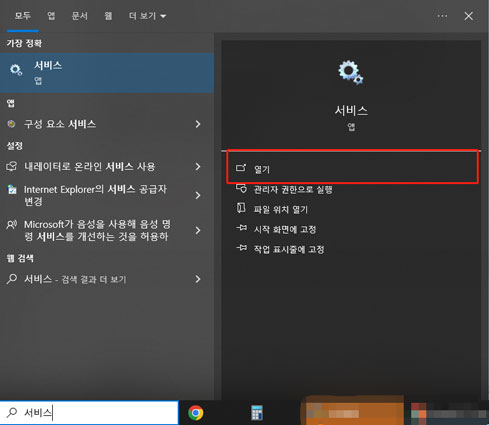Click the 구성 요소 서비스 icon

point(11,124)
